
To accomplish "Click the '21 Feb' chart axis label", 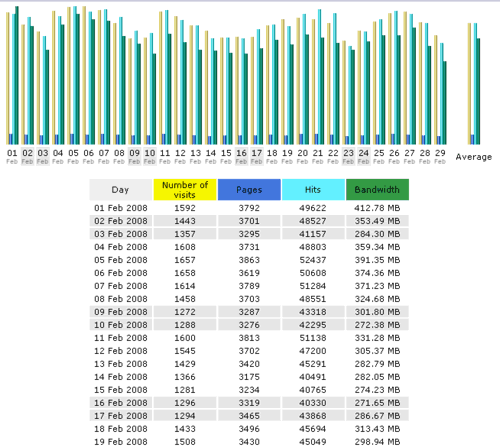I will 318,156.
